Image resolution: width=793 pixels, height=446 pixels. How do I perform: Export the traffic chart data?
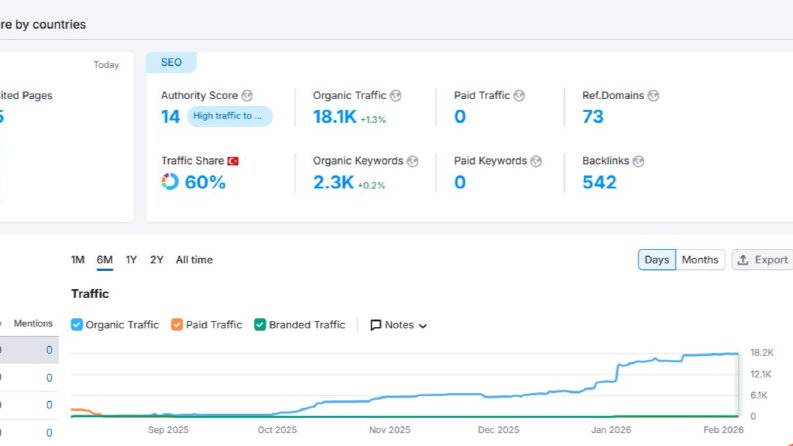tap(762, 260)
